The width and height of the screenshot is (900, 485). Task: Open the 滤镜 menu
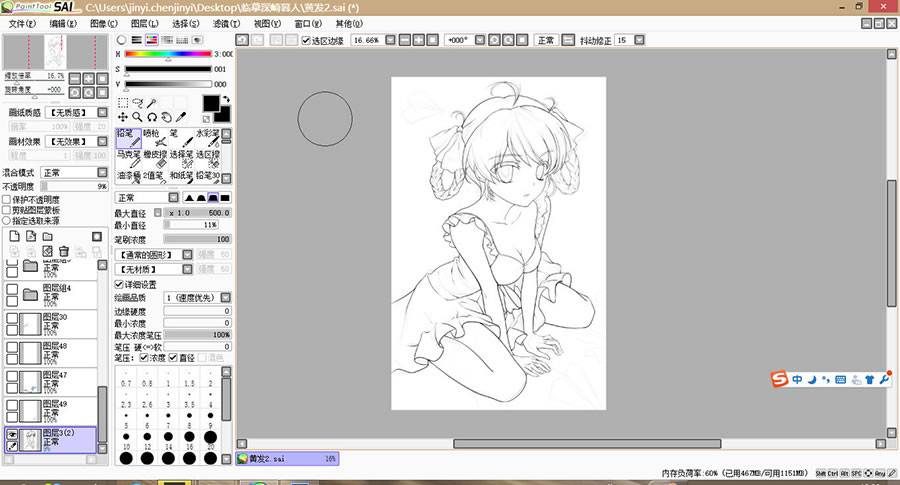[x=226, y=24]
